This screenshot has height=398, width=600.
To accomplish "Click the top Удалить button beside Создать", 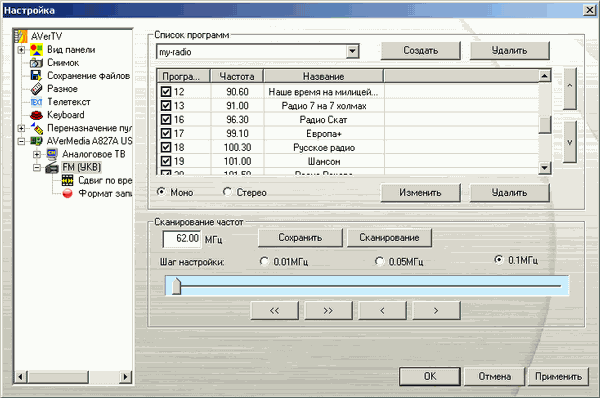I will [x=509, y=51].
